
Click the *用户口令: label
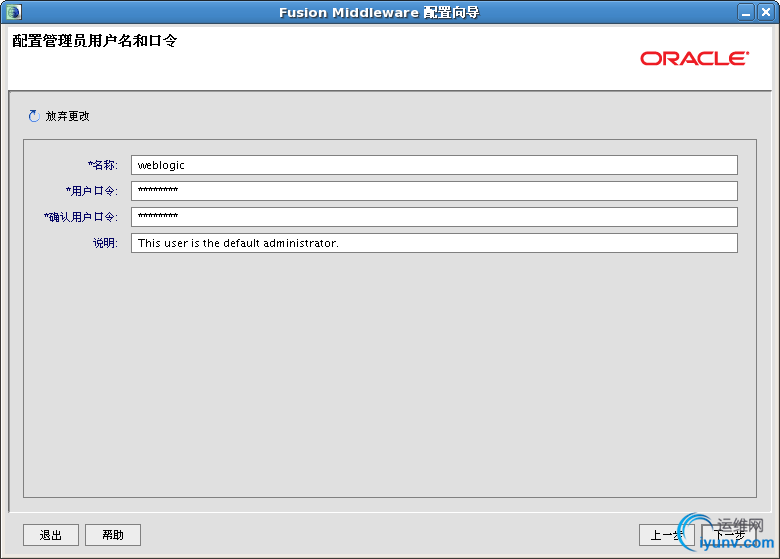point(92,191)
